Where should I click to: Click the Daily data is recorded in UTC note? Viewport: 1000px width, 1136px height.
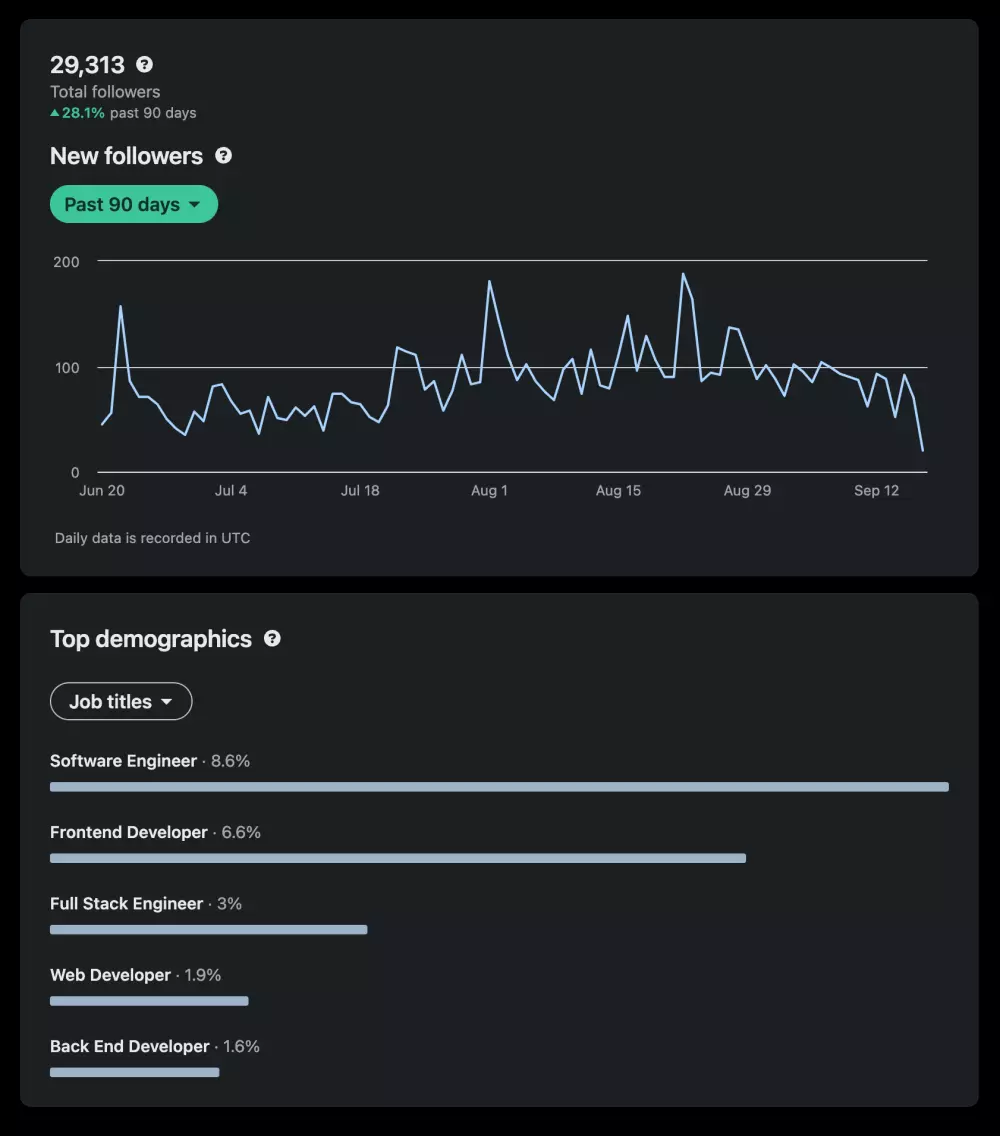point(152,538)
